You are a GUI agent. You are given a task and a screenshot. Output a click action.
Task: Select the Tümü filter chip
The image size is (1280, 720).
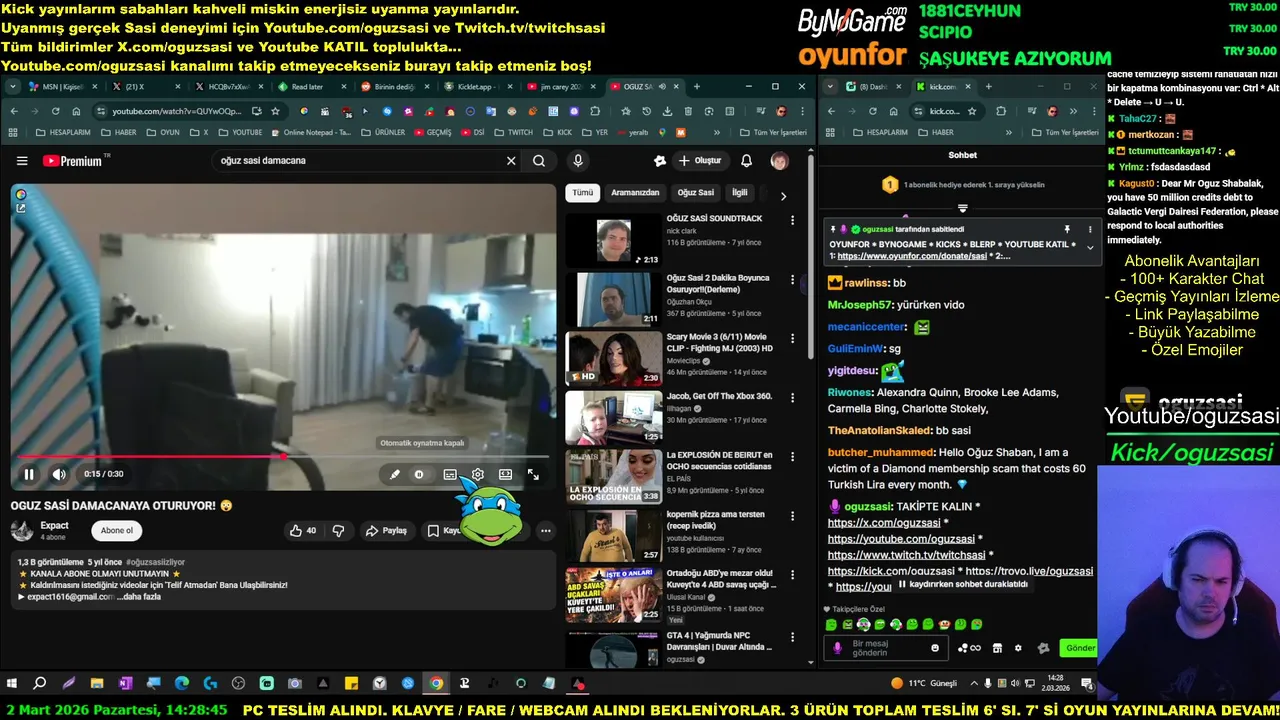click(x=582, y=193)
